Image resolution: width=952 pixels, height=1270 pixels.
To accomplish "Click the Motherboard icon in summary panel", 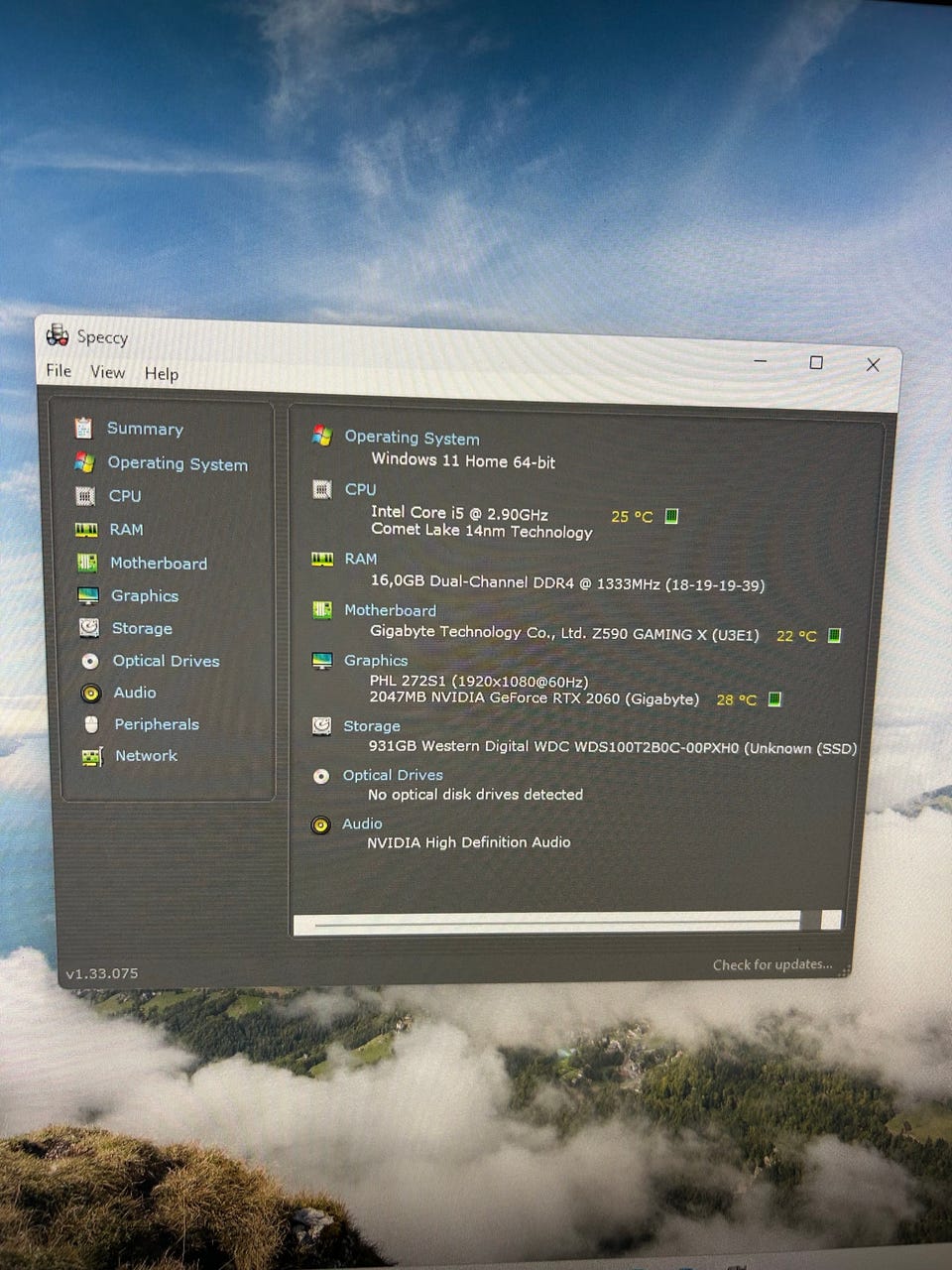I will [322, 609].
